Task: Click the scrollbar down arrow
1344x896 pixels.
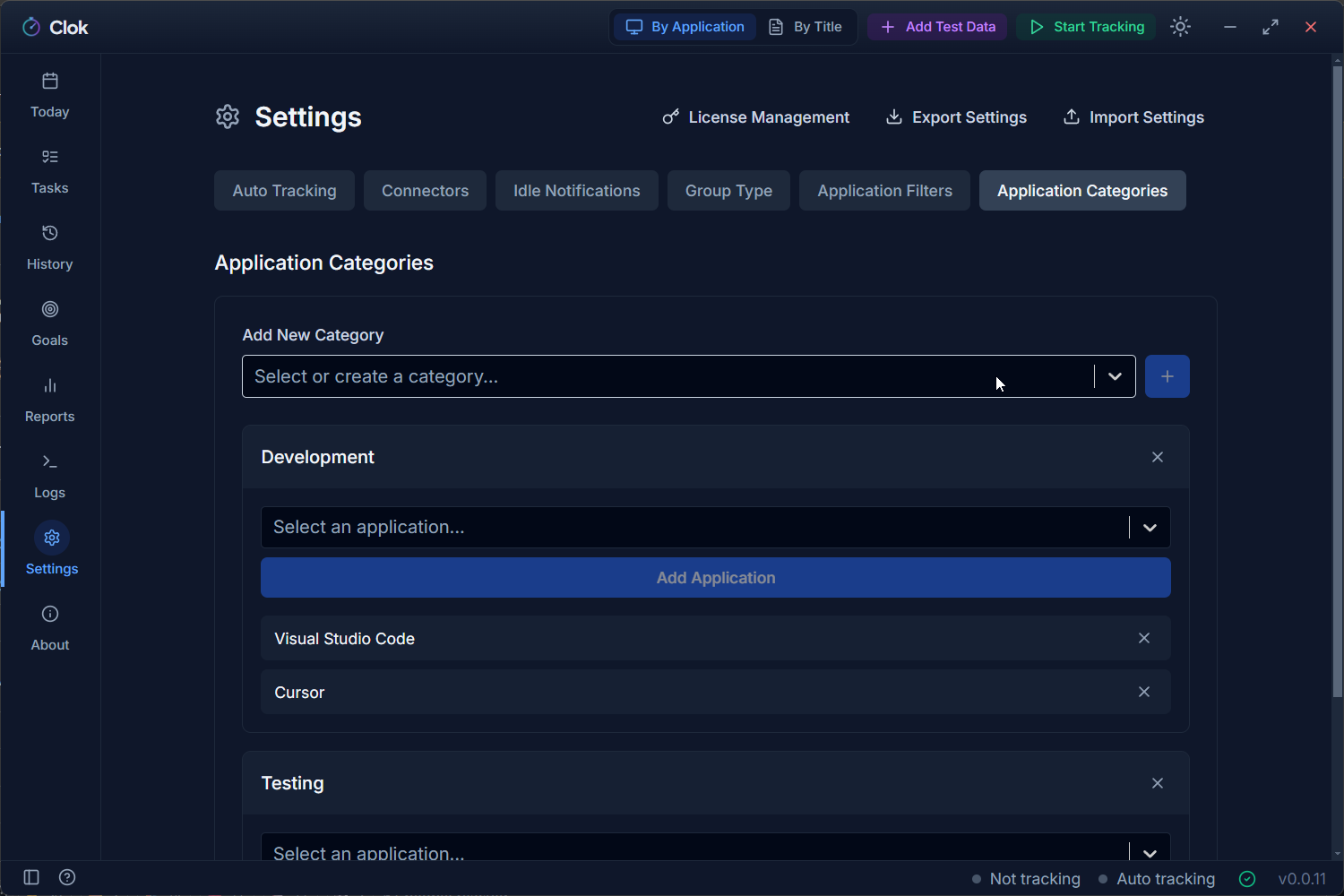Action: [1337, 854]
